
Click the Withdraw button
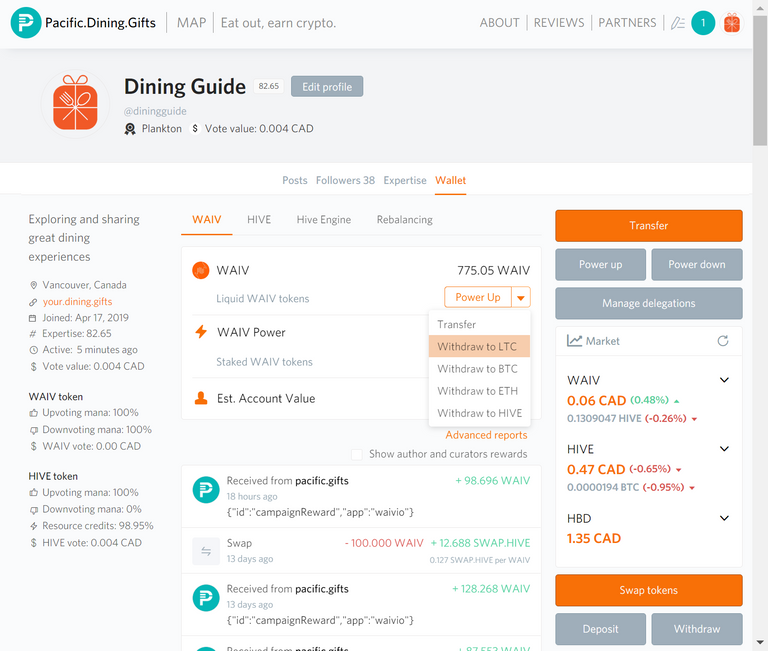pos(697,629)
